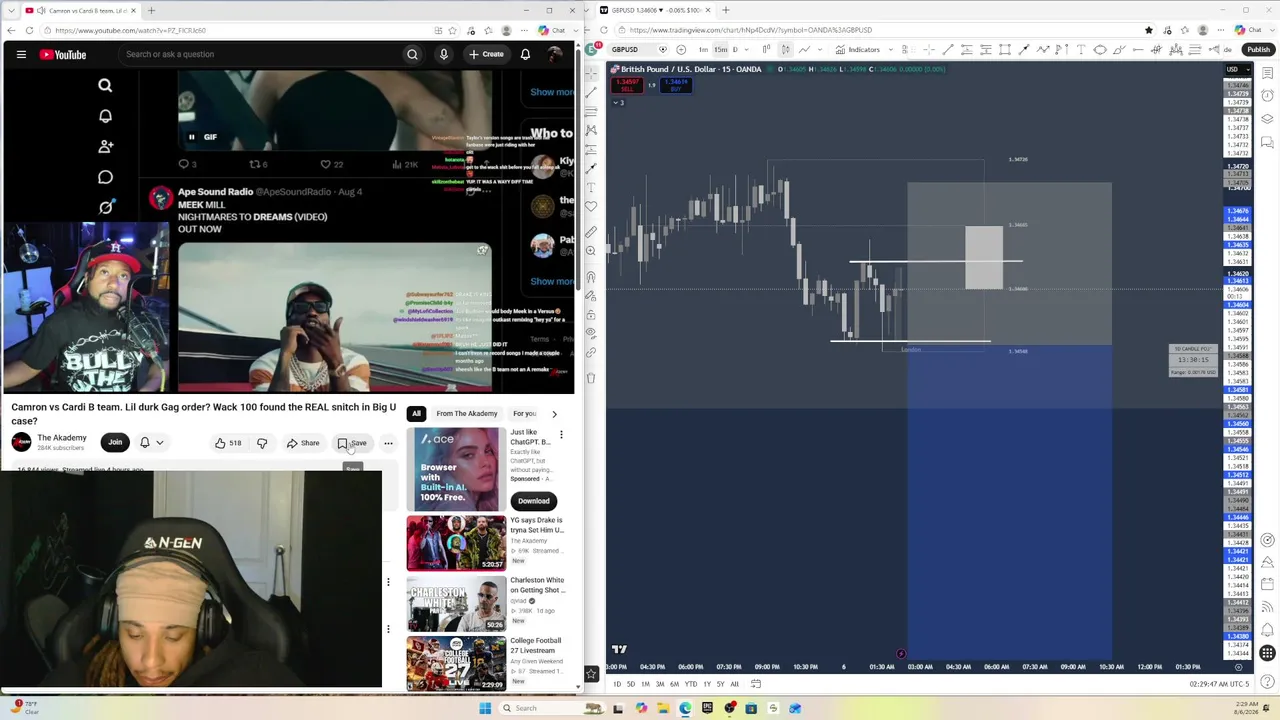This screenshot has height=720, width=1280.
Task: Open the apps grid in TradingView right sidebar
Action: click(1268, 654)
